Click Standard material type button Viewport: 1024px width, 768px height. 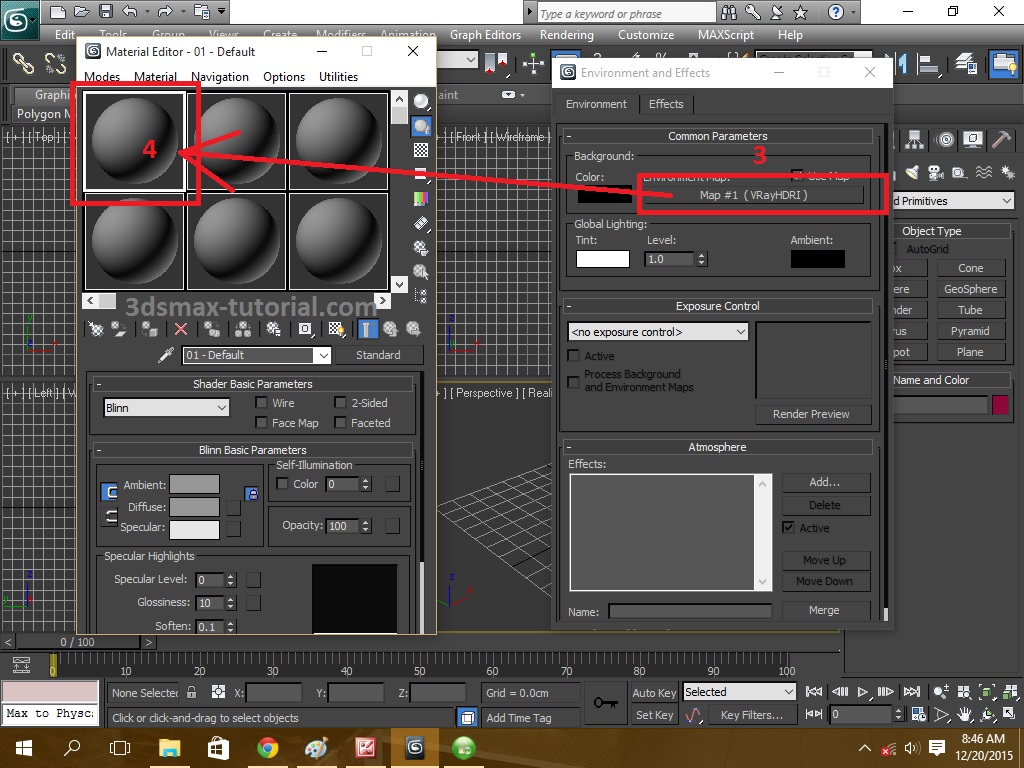click(378, 355)
